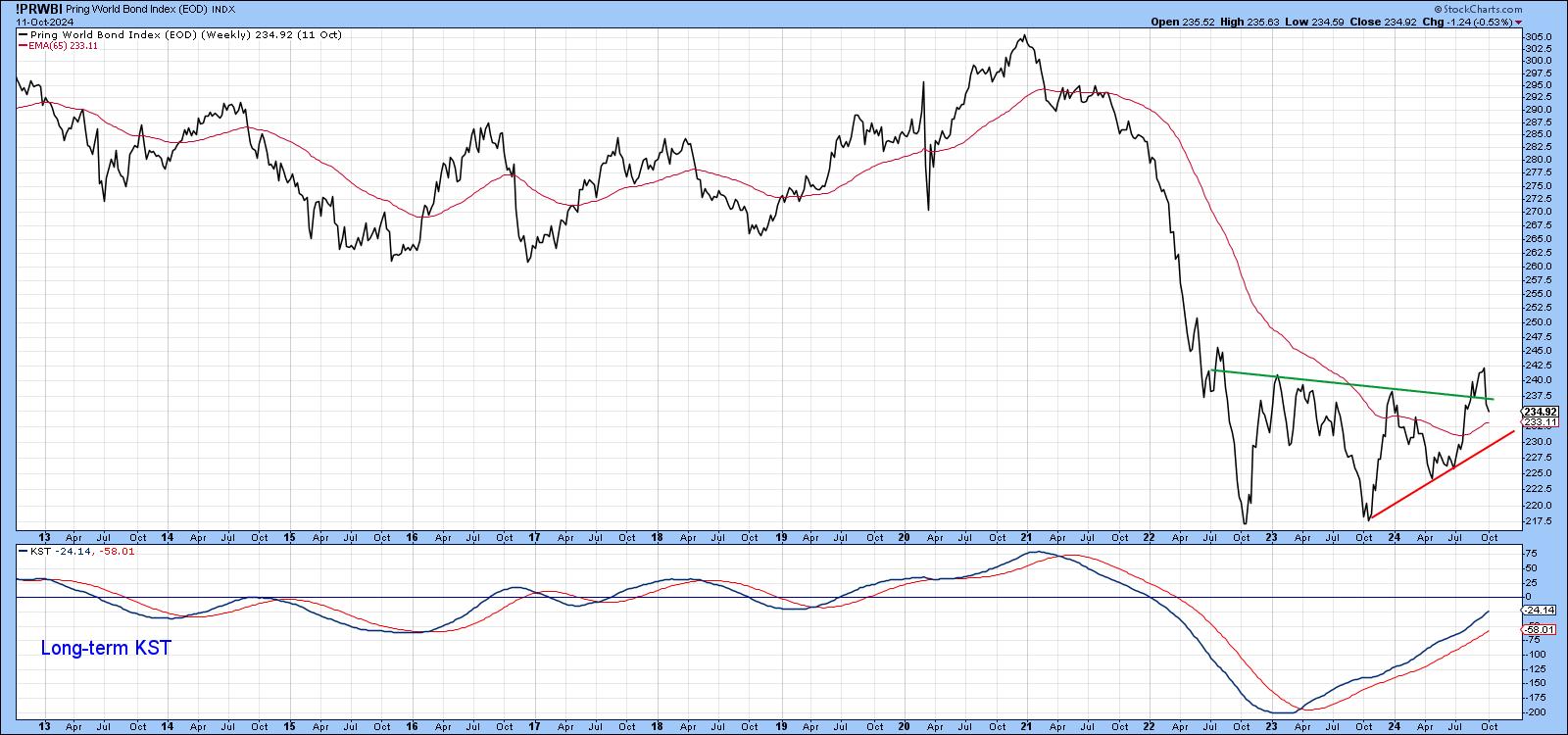Image resolution: width=1568 pixels, height=735 pixels.
Task: Select the 11-Oct-2024 date under the title
Action: (x=46, y=22)
